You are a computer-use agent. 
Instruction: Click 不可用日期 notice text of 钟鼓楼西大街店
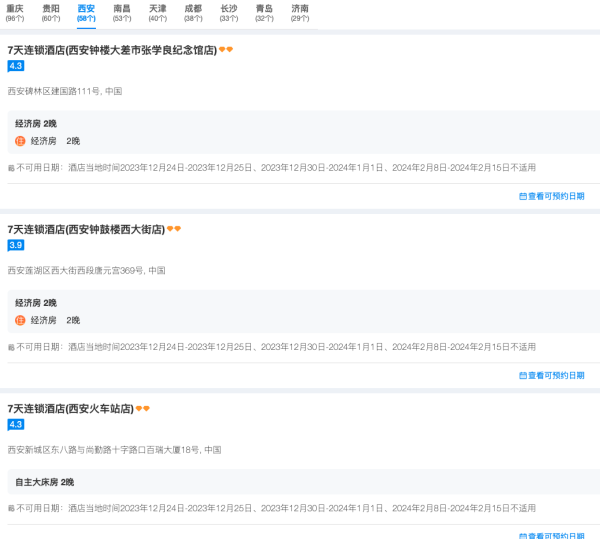[x=276, y=347]
